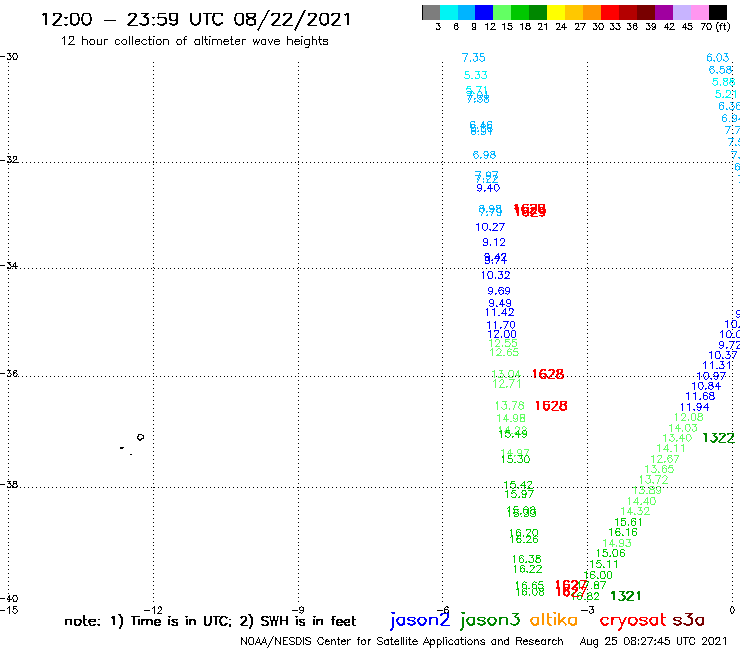Click the wave height value 15.97
The width and height of the screenshot is (740, 650).
(x=519, y=494)
